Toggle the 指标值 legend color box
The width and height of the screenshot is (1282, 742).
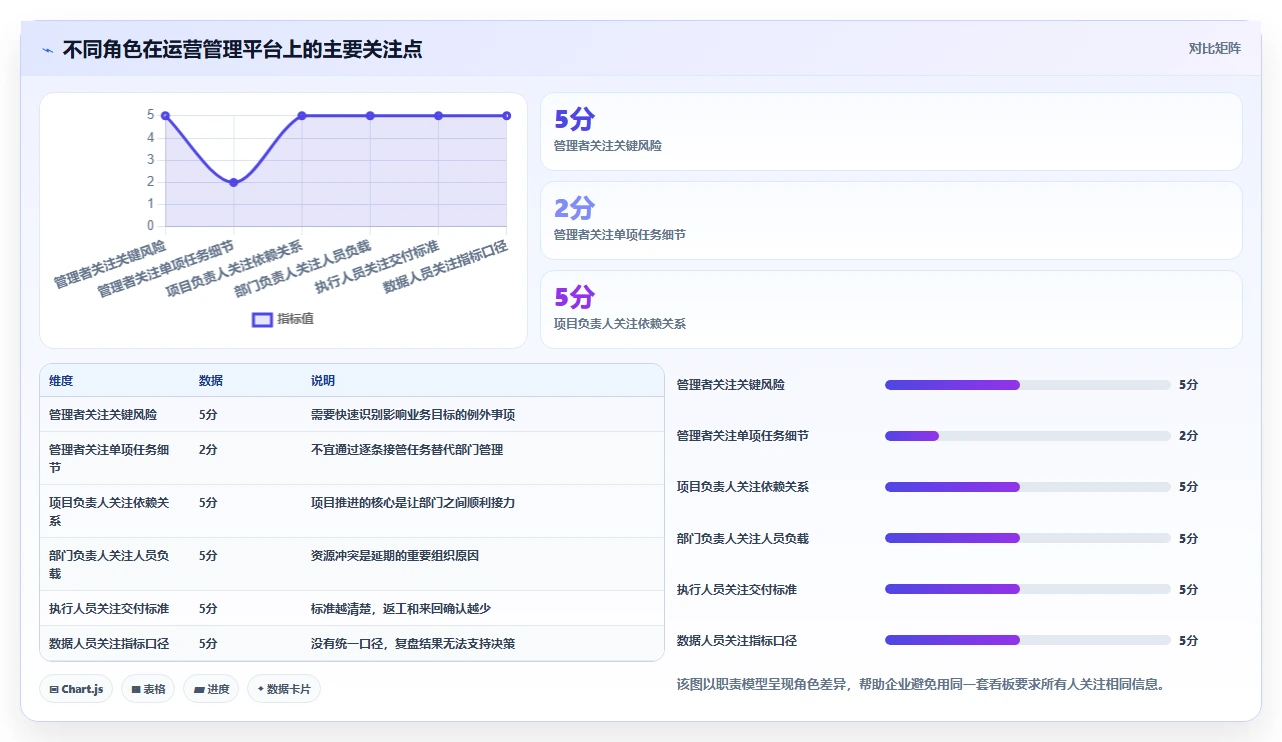pyautogui.click(x=262, y=319)
